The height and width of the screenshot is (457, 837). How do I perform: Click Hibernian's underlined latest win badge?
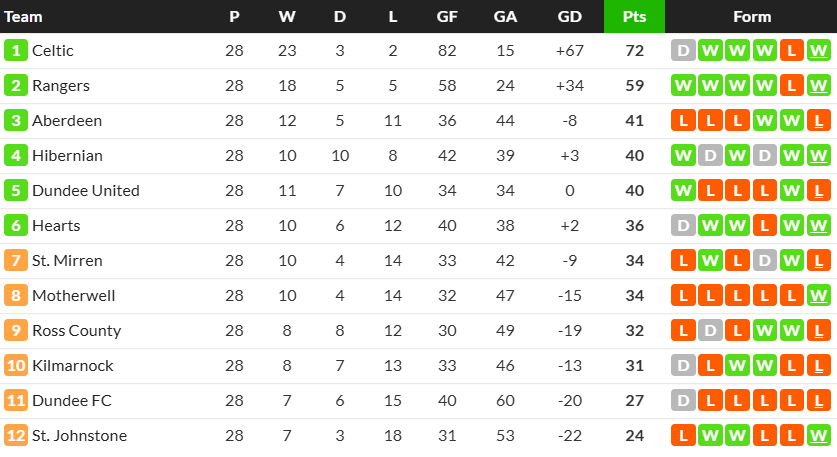(818, 156)
